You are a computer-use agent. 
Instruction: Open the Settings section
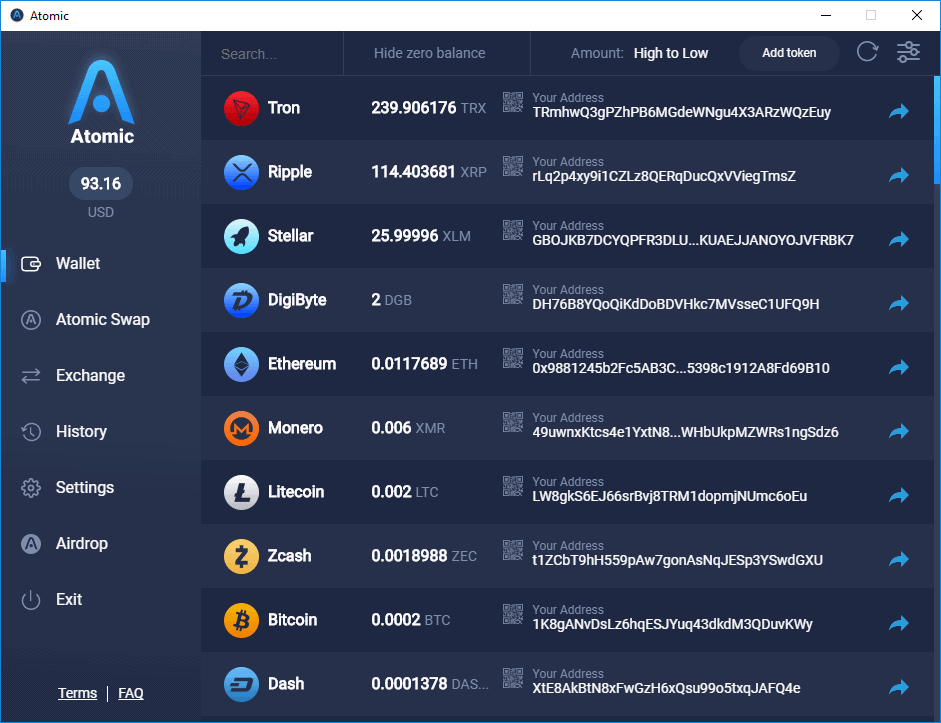click(x=67, y=487)
